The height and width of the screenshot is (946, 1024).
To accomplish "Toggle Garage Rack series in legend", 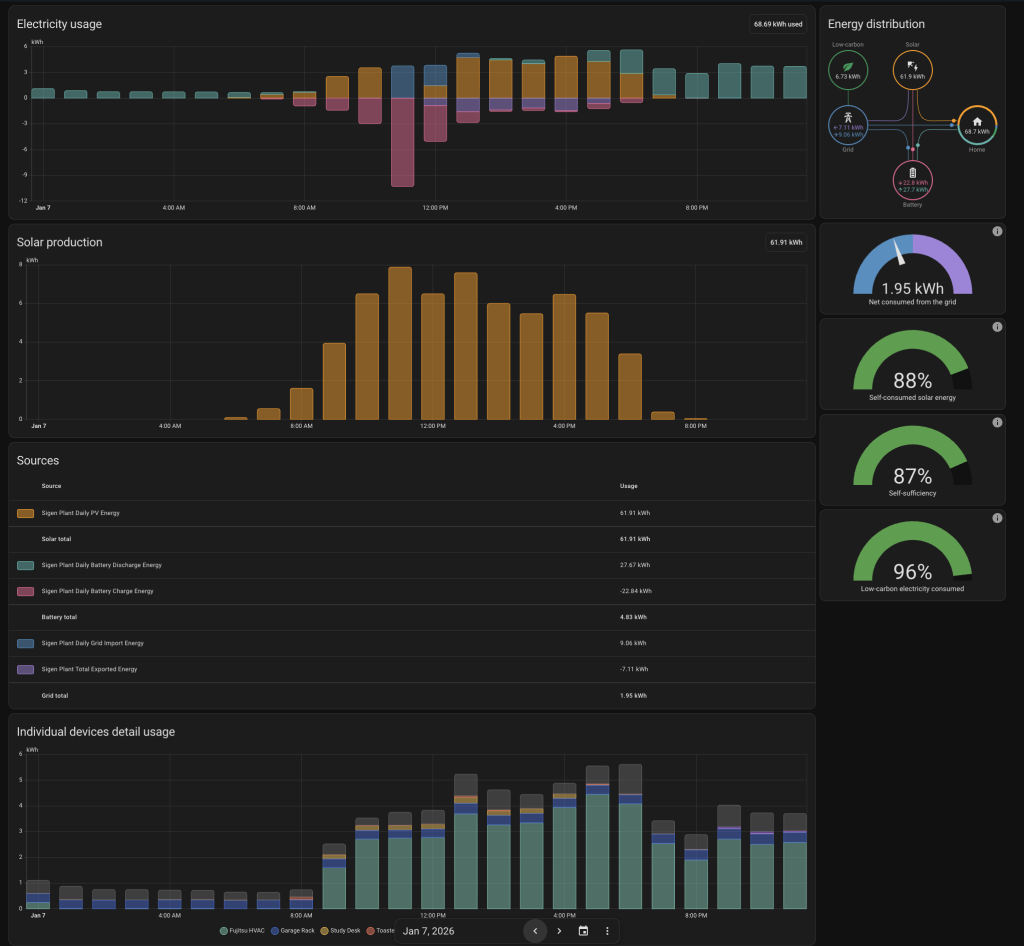I will 296,931.
